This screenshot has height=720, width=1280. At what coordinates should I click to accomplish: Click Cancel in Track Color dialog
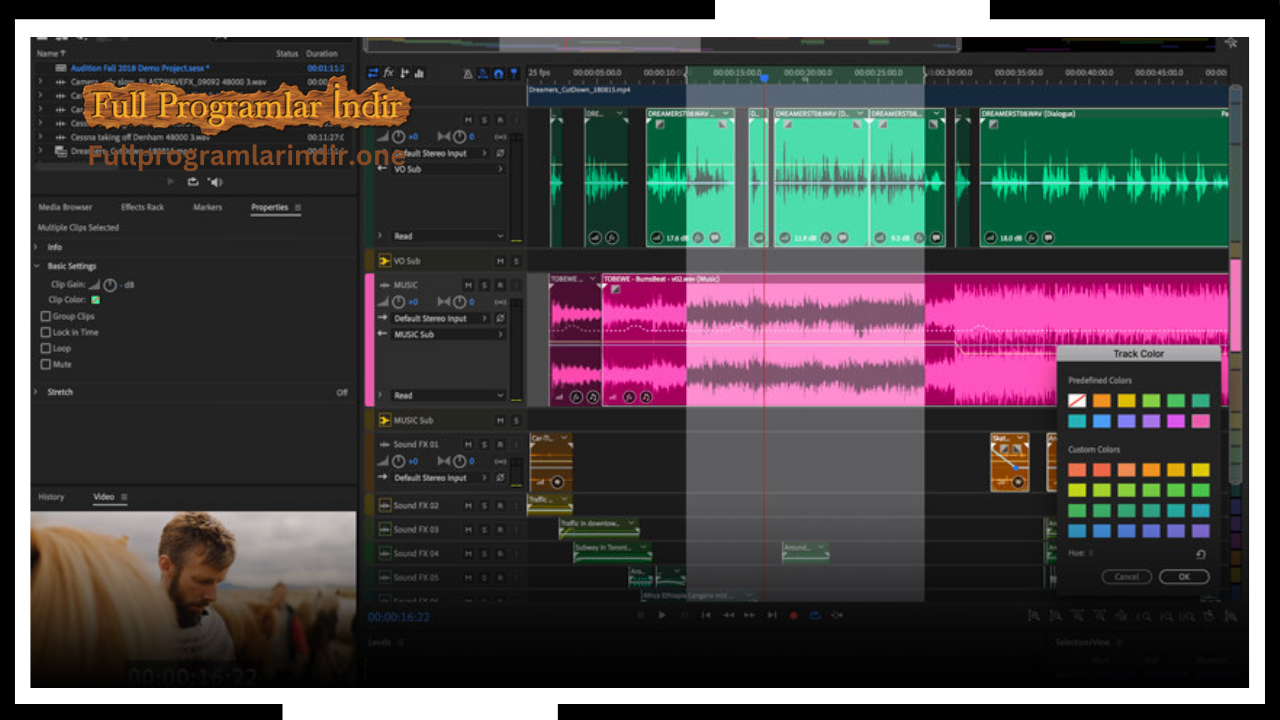click(1126, 577)
